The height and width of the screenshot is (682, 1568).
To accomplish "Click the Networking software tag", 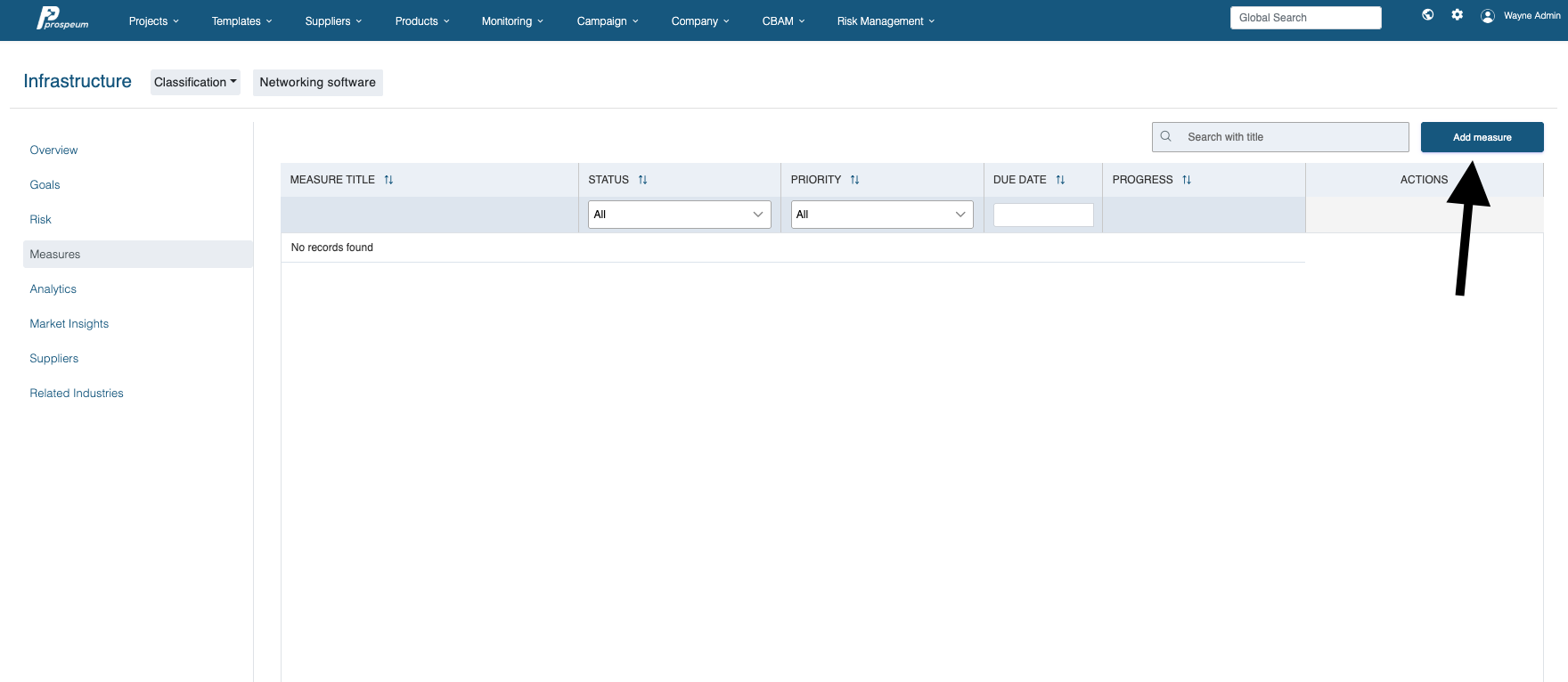I will (317, 82).
